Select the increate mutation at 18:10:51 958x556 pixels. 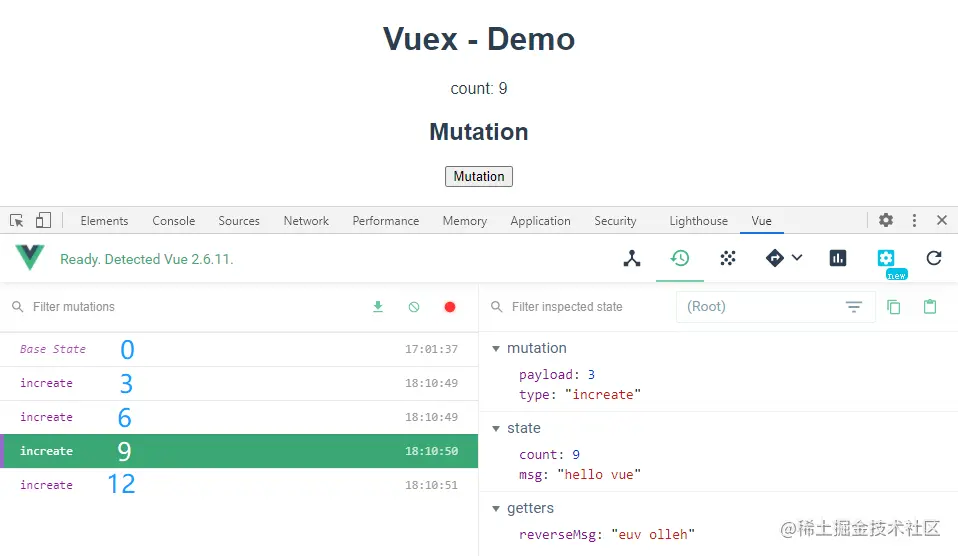pyautogui.click(x=239, y=485)
